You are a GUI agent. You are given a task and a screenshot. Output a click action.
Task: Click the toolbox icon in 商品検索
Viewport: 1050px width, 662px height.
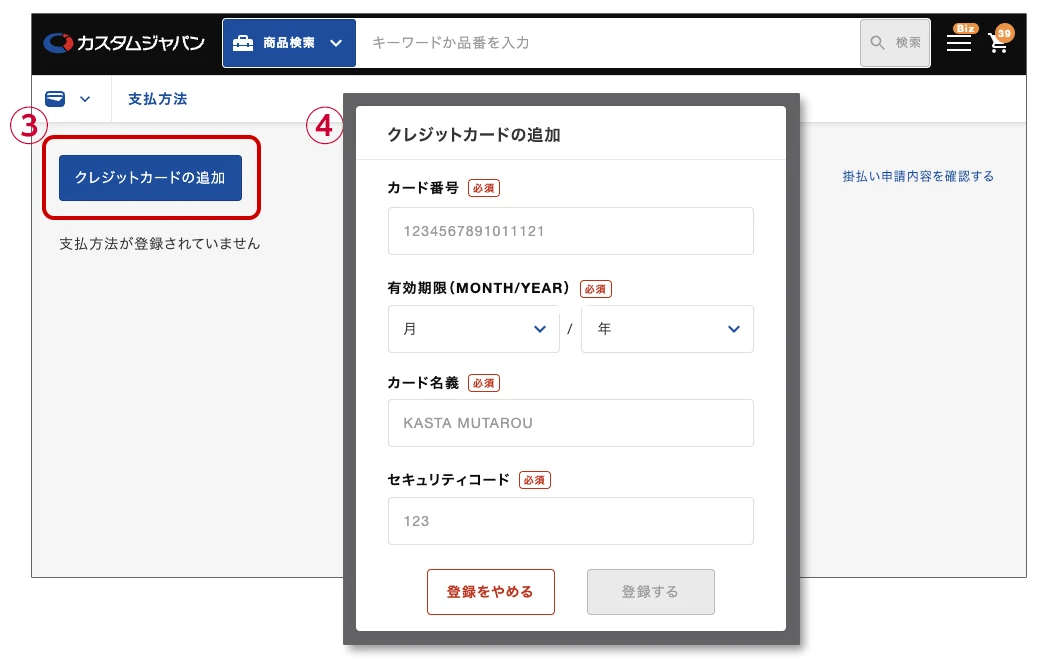pos(242,43)
